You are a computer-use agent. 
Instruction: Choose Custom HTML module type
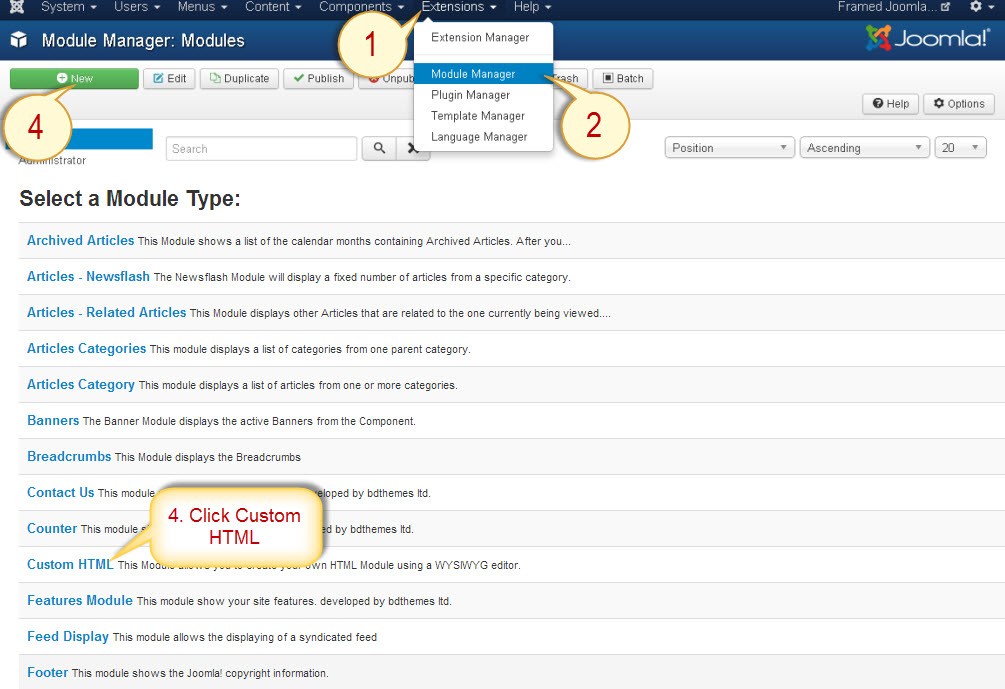pyautogui.click(x=70, y=564)
